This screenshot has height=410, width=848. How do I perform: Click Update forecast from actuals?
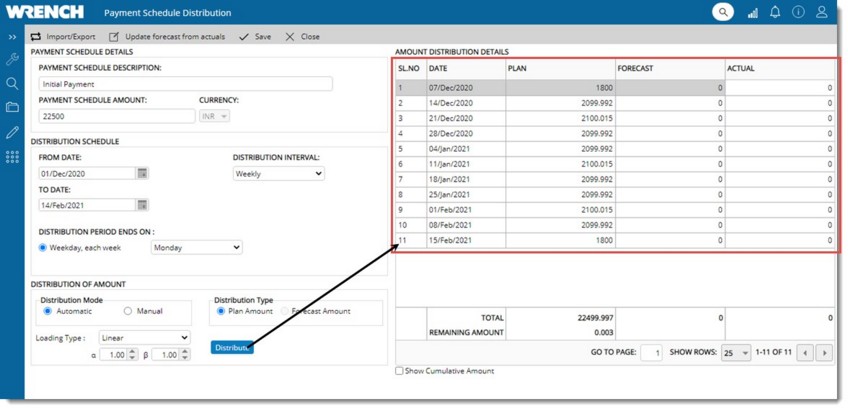tap(167, 36)
